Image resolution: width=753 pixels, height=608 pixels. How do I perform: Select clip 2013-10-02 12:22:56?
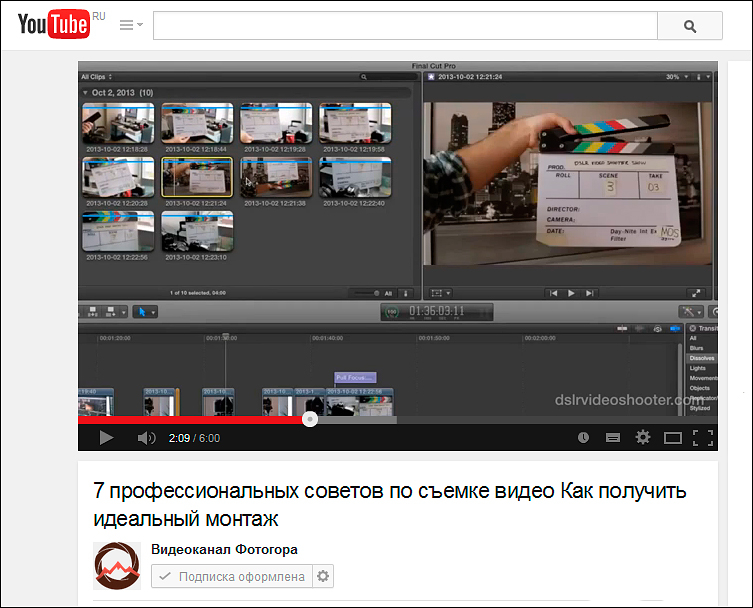point(118,231)
